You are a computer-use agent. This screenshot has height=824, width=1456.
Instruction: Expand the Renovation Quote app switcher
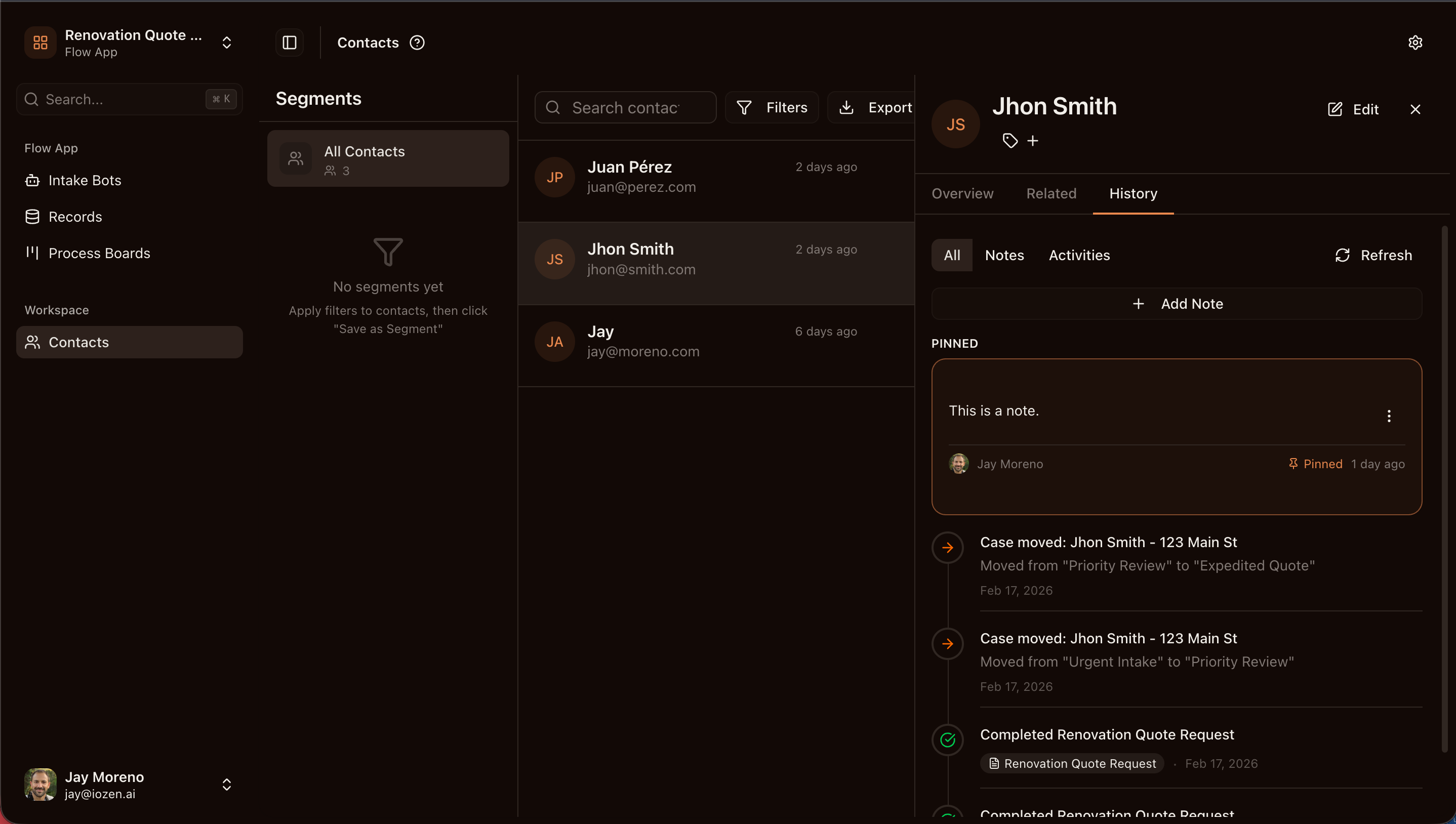tap(226, 42)
